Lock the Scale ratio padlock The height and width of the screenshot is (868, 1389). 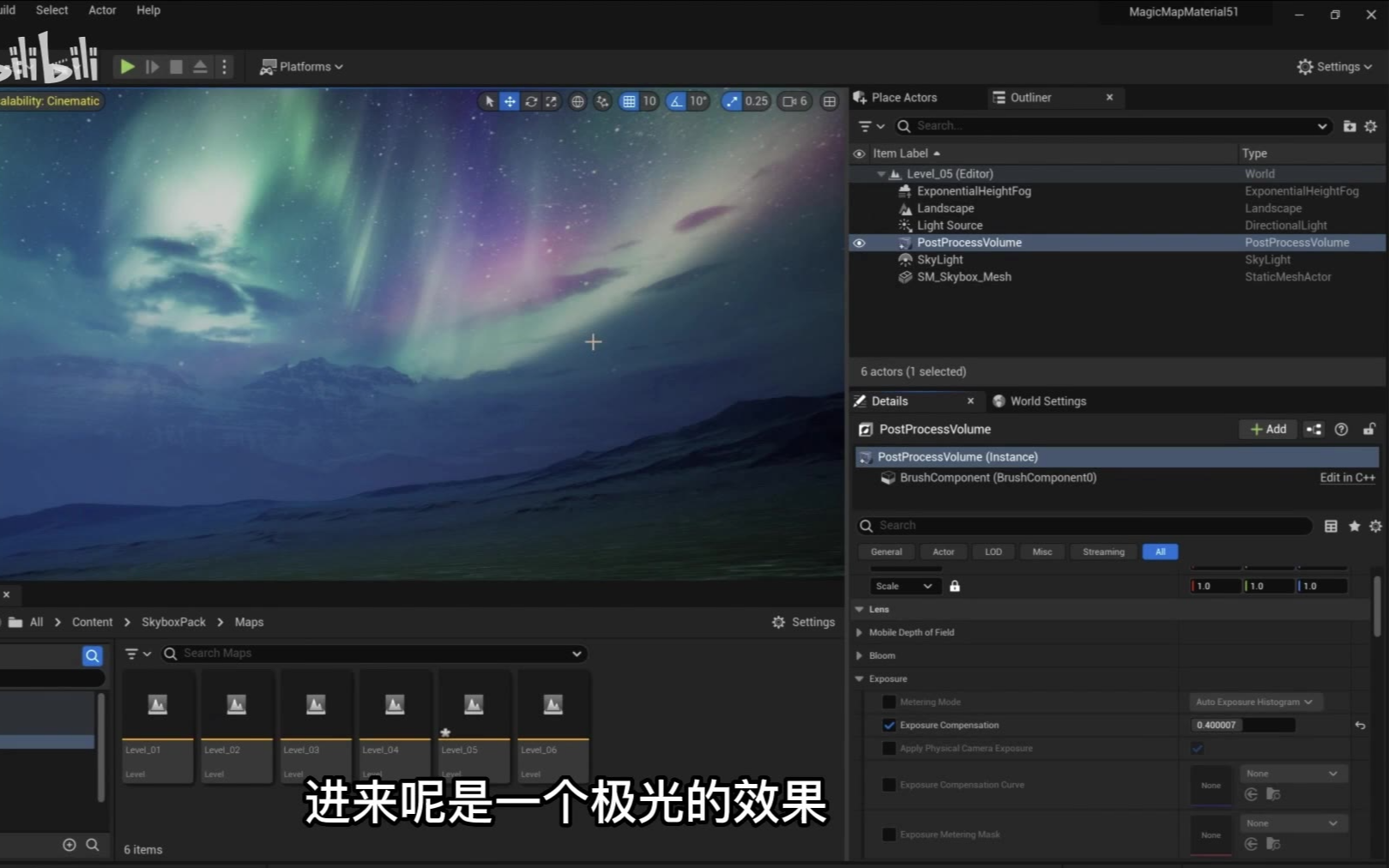pyautogui.click(x=954, y=586)
